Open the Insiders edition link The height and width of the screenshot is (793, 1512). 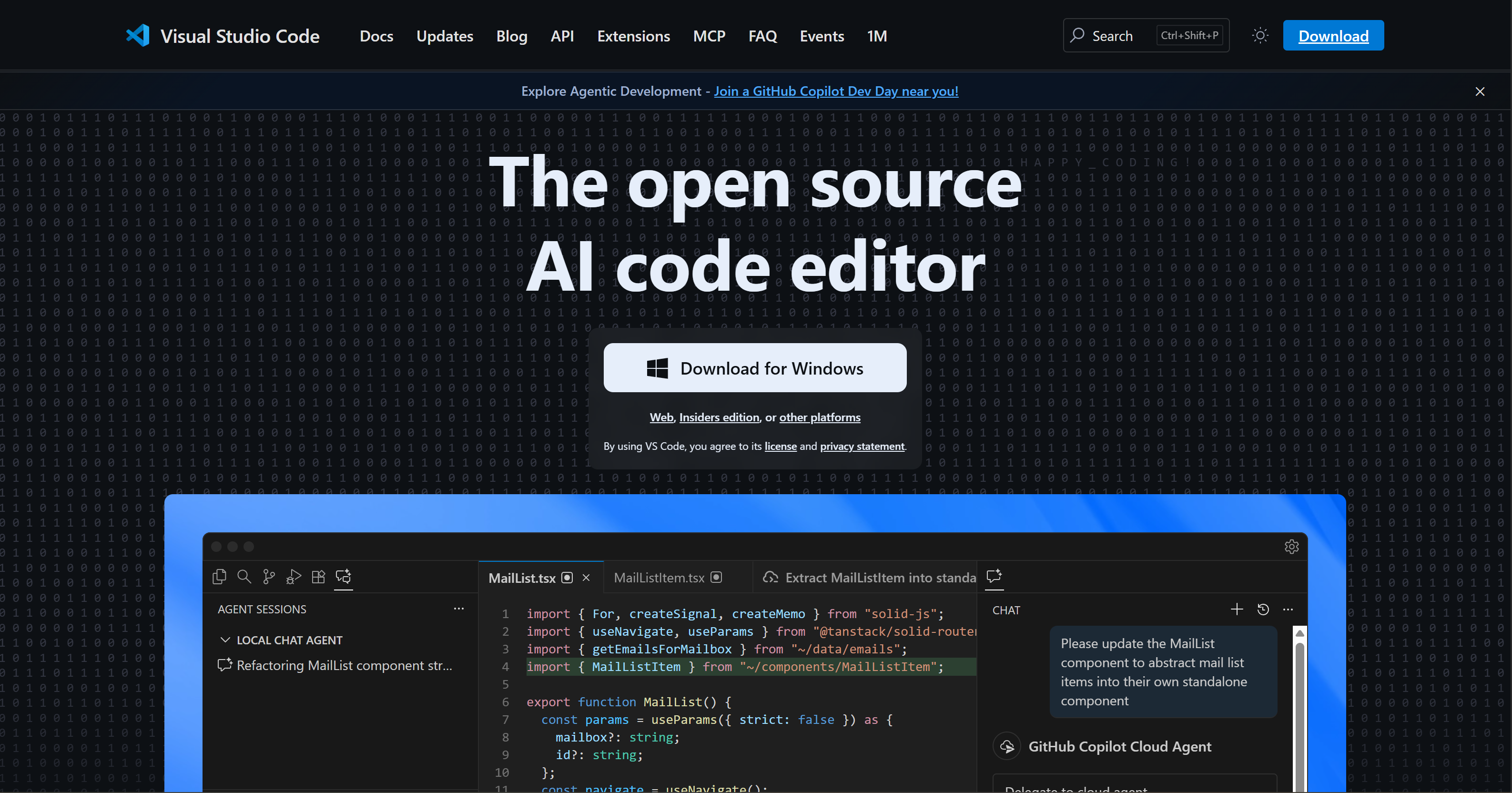pyautogui.click(x=719, y=417)
